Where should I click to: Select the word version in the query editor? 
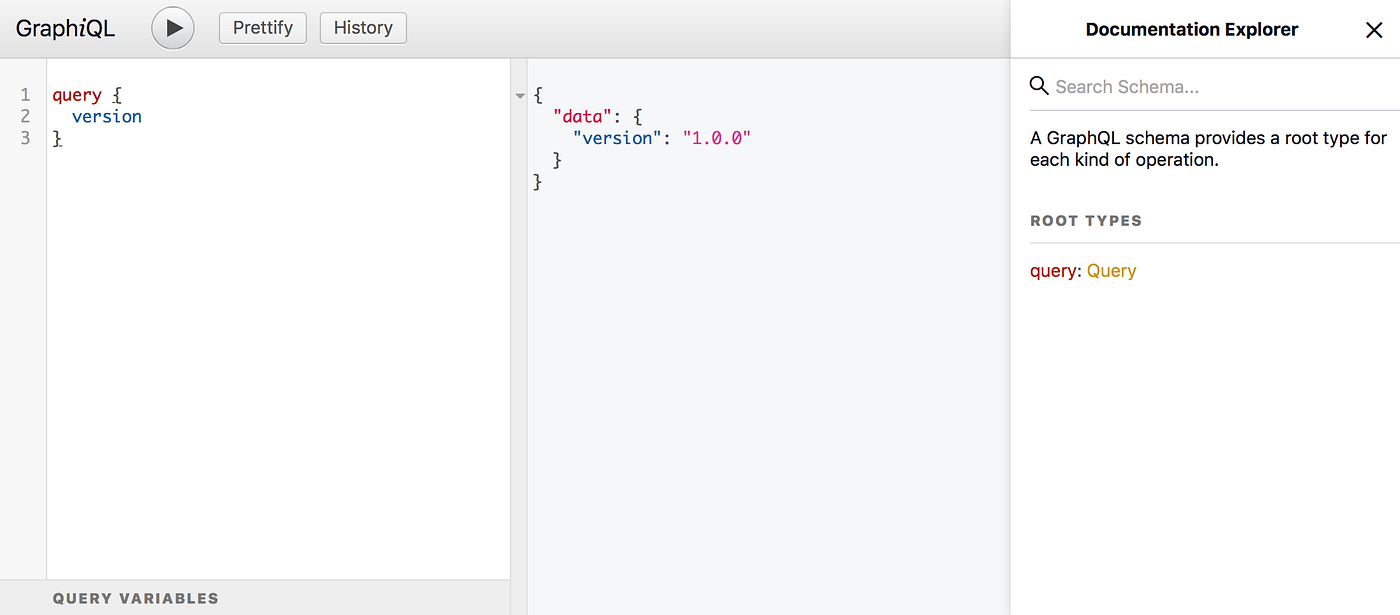tap(106, 116)
